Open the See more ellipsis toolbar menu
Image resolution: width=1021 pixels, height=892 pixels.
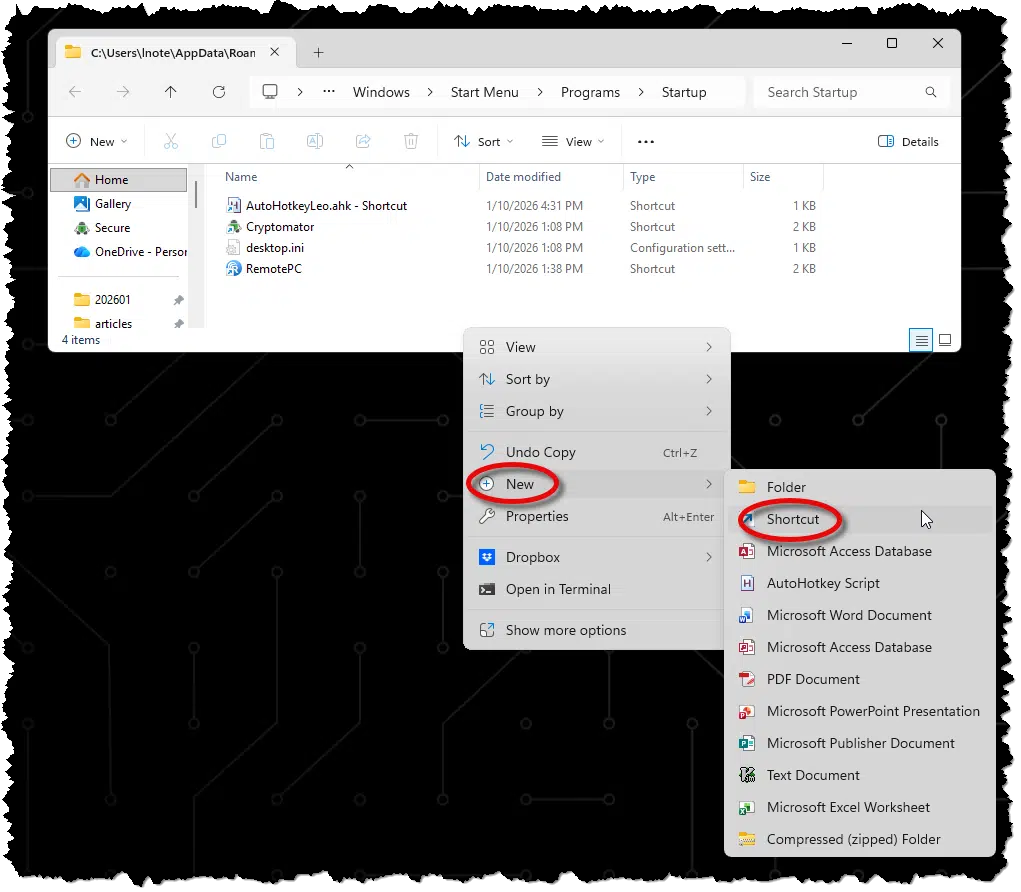(x=646, y=142)
